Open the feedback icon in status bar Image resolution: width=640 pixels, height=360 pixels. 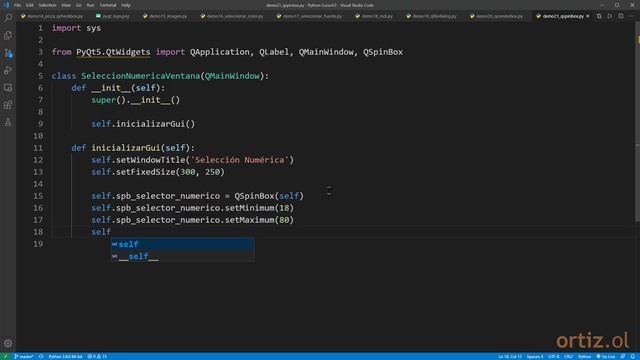(622, 356)
